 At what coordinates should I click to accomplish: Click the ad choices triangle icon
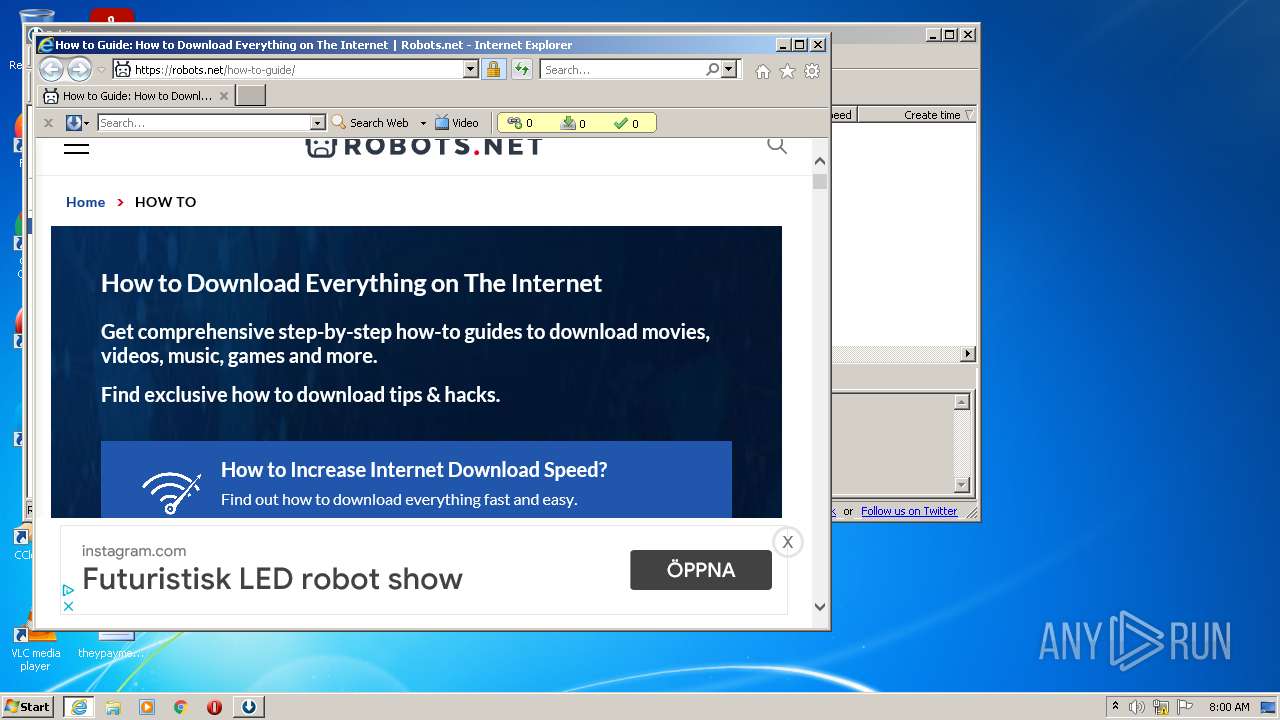[68, 590]
